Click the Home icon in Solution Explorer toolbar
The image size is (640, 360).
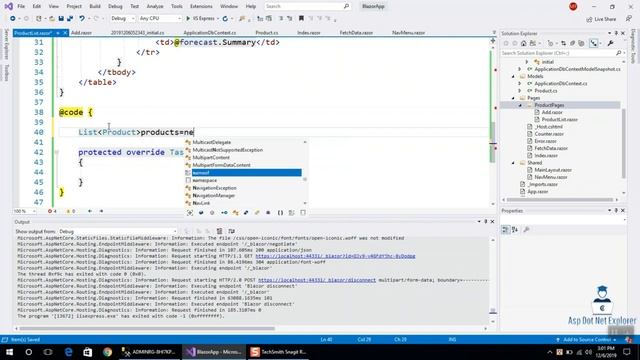(x=523, y=43)
